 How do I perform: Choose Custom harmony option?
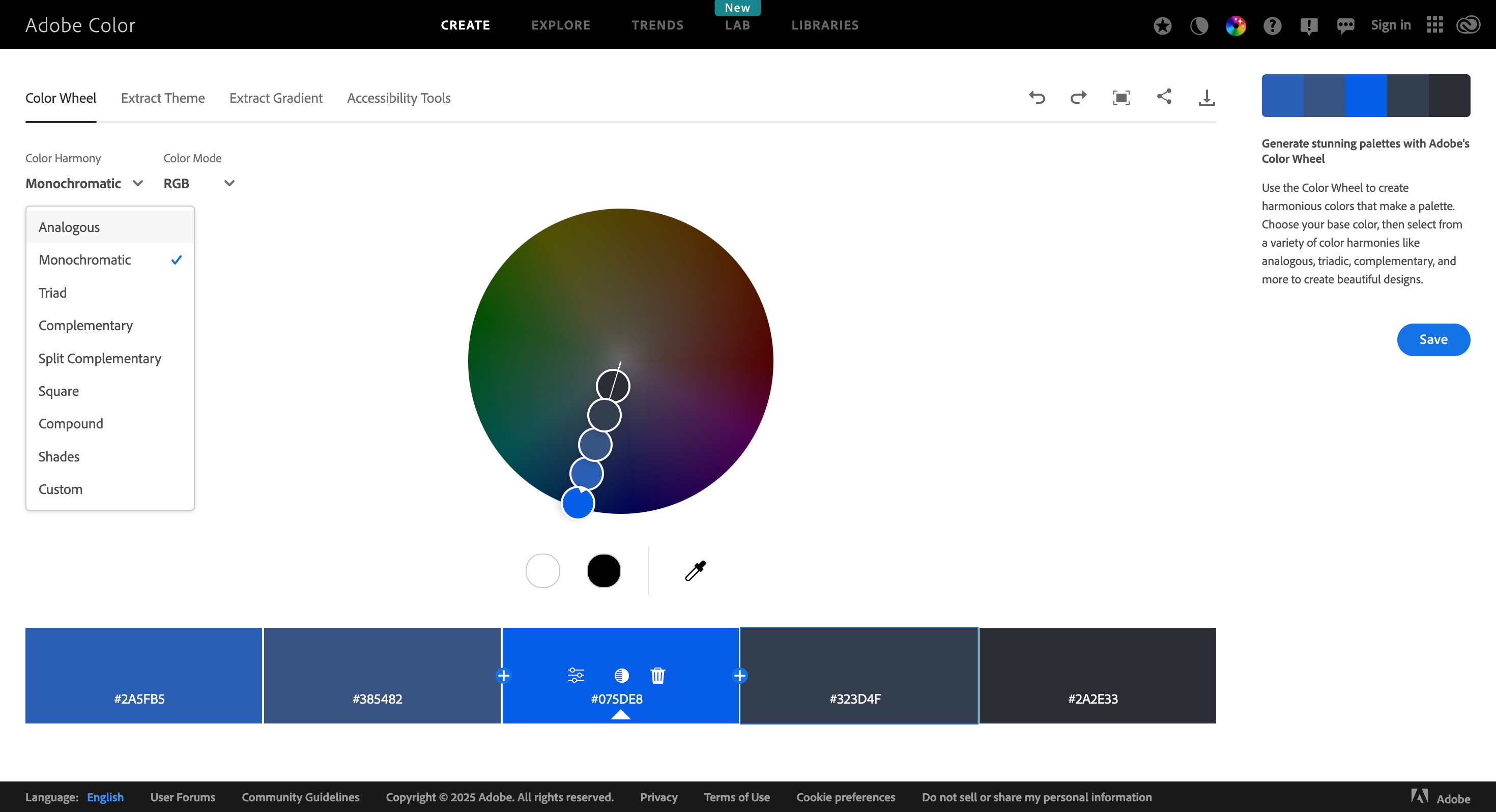[x=110, y=489]
